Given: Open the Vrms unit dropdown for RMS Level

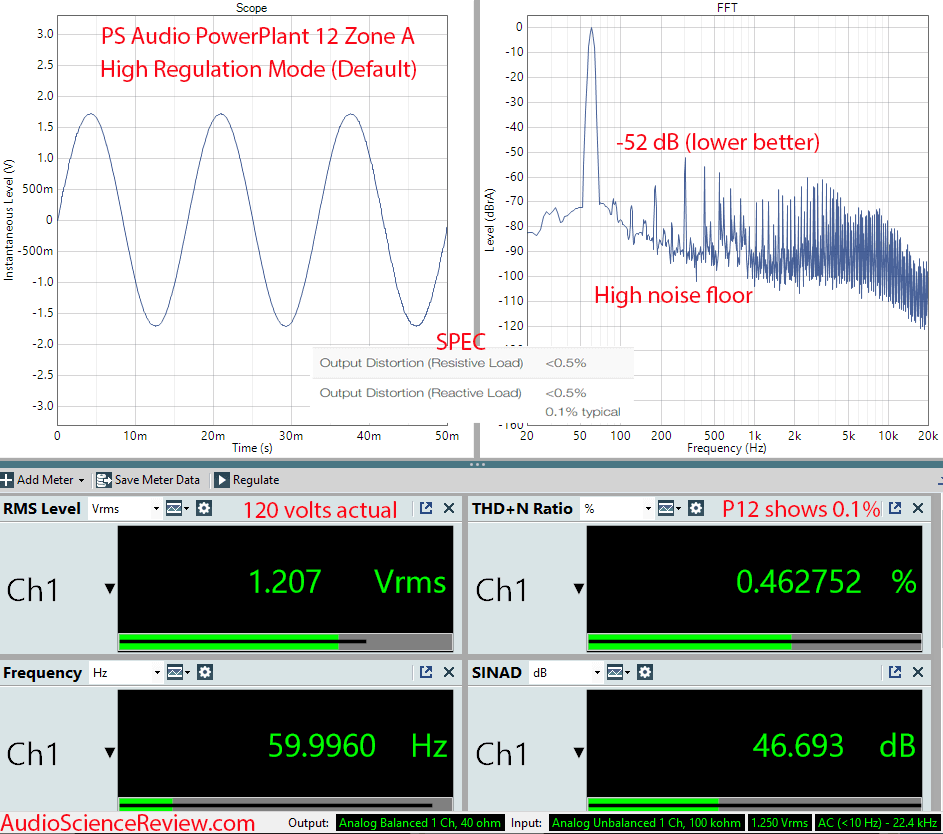Looking at the screenshot, I should click(125, 509).
